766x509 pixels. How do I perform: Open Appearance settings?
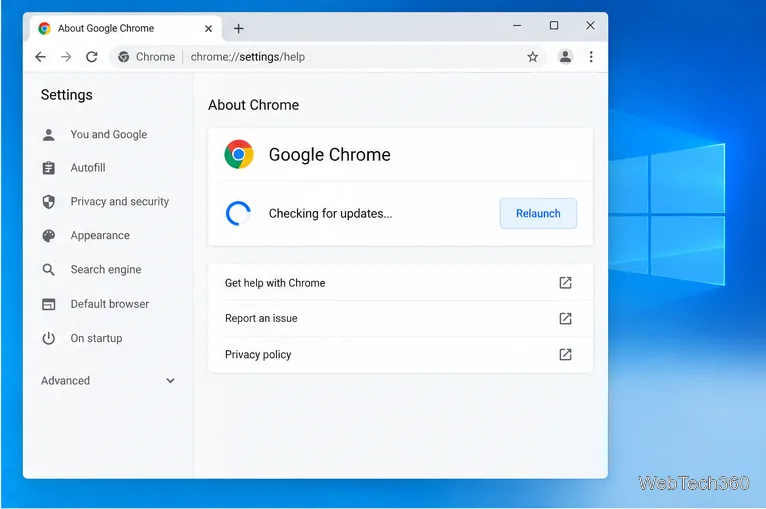point(100,235)
